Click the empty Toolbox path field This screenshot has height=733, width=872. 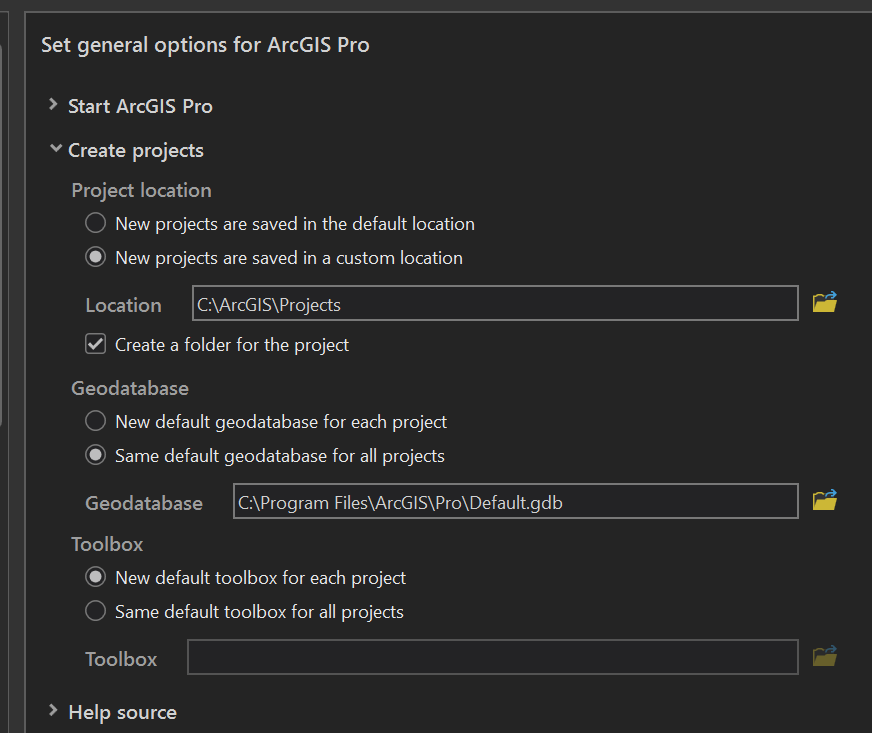click(x=492, y=658)
